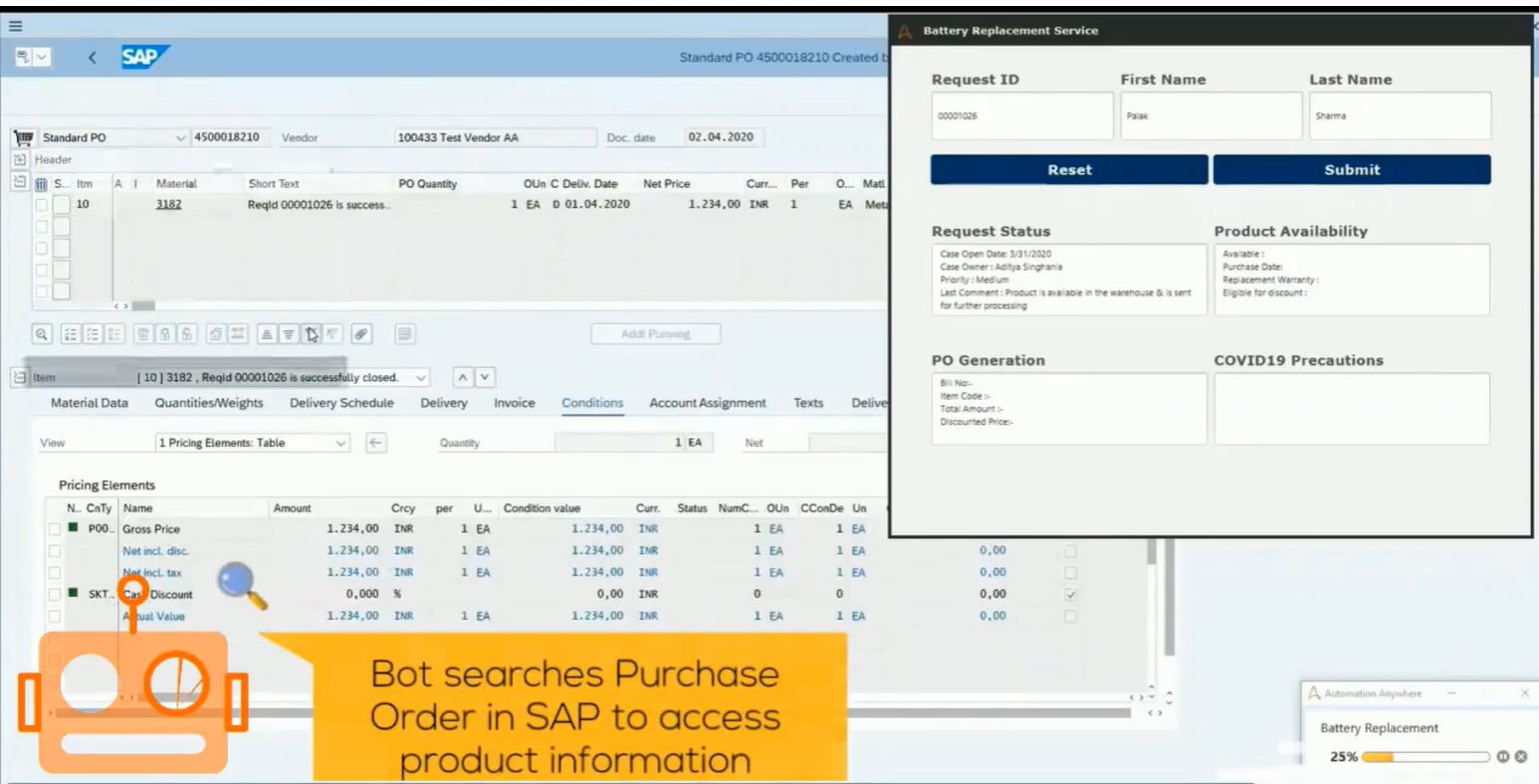Open the item table column settings icon
Viewport: 1539px width, 784px height.
click(x=41, y=184)
